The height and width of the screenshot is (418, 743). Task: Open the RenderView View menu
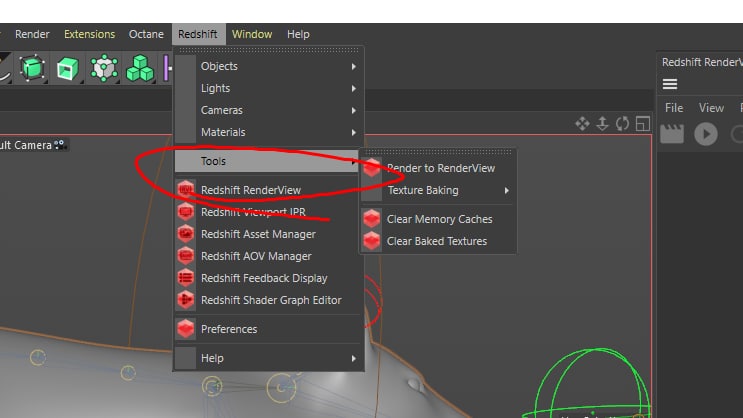click(711, 108)
